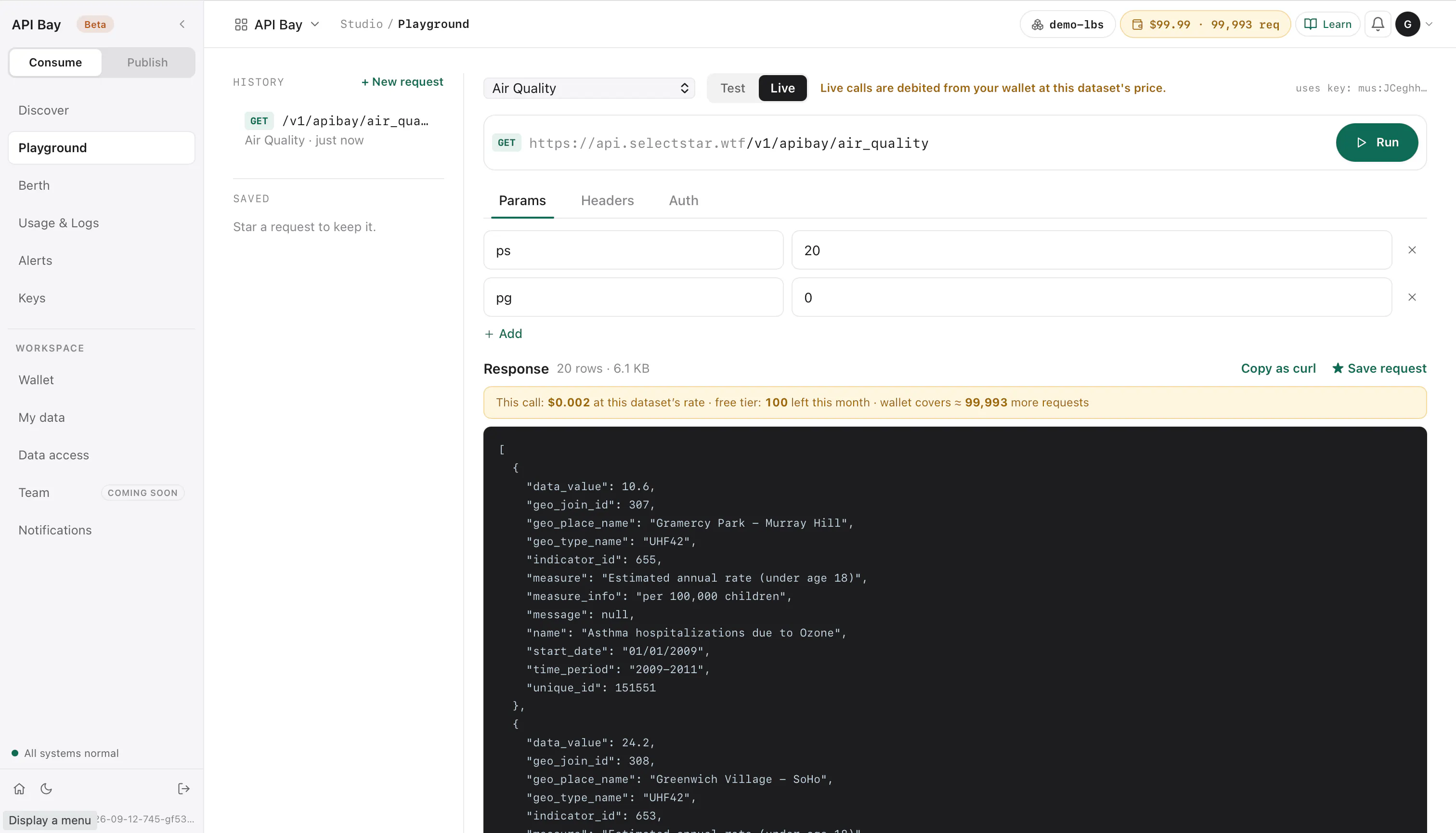
Task: Select the Consume mode
Action: [55, 63]
